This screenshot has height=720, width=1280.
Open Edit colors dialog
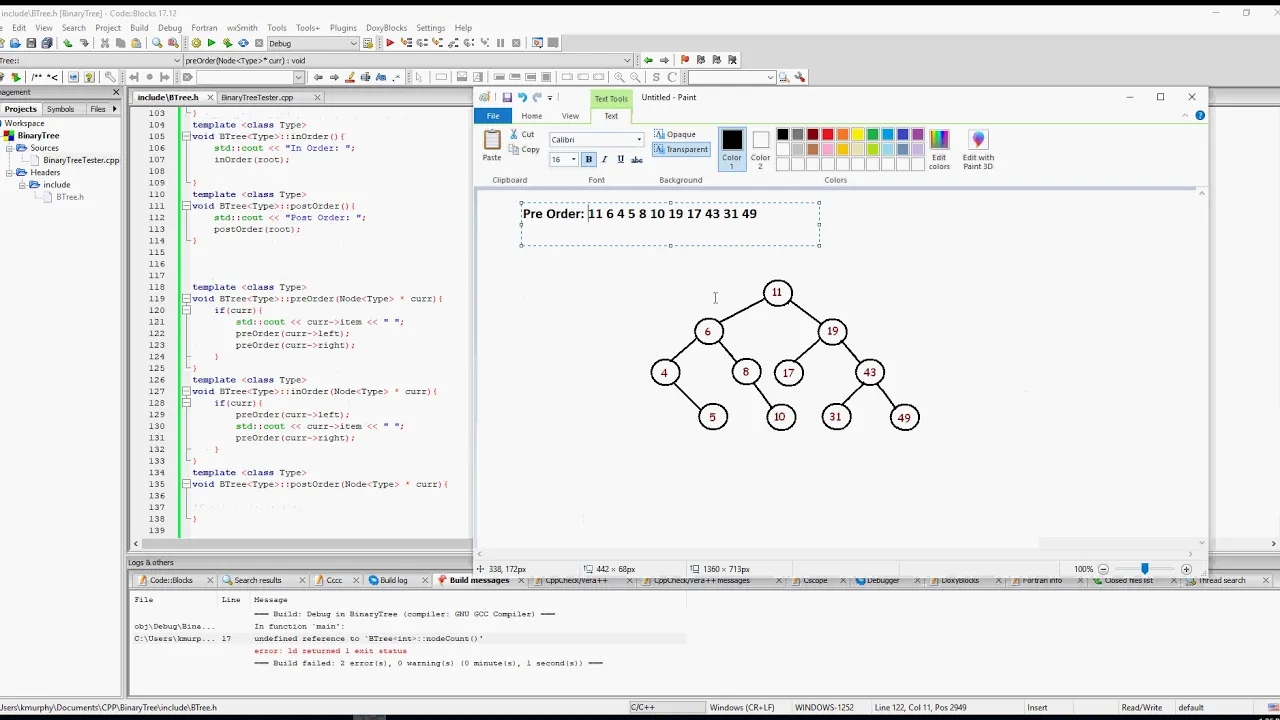tap(939, 149)
